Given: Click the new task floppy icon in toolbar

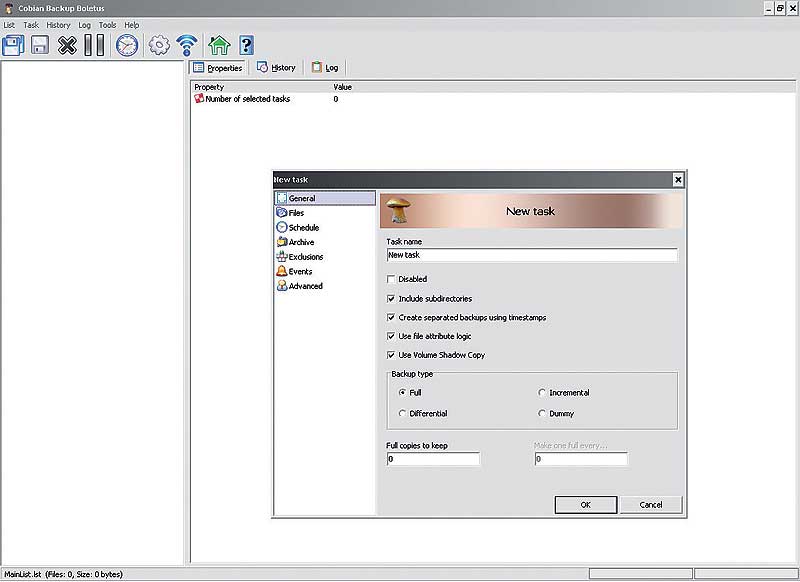Looking at the screenshot, I should coord(13,45).
